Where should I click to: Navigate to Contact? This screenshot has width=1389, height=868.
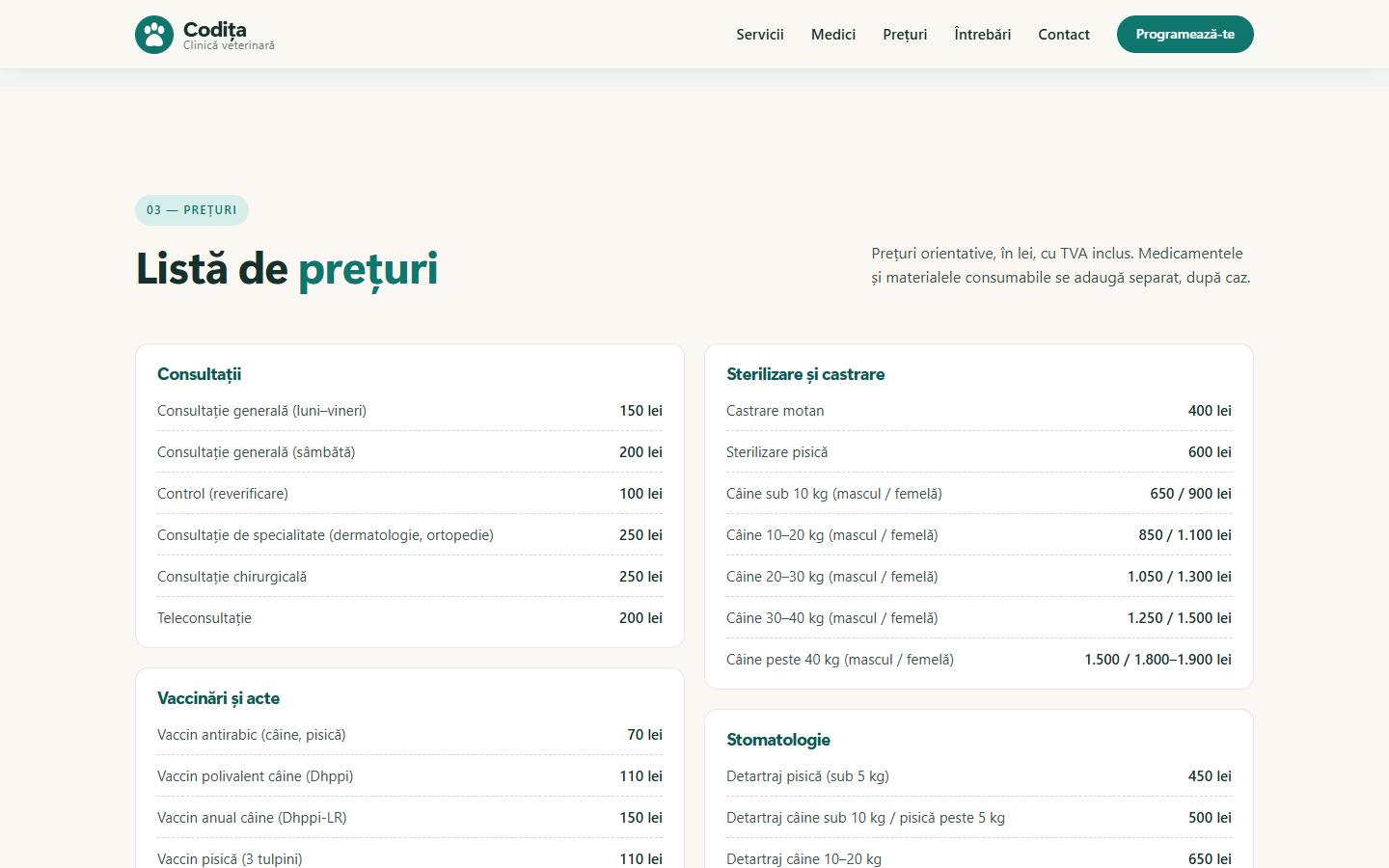click(1064, 35)
